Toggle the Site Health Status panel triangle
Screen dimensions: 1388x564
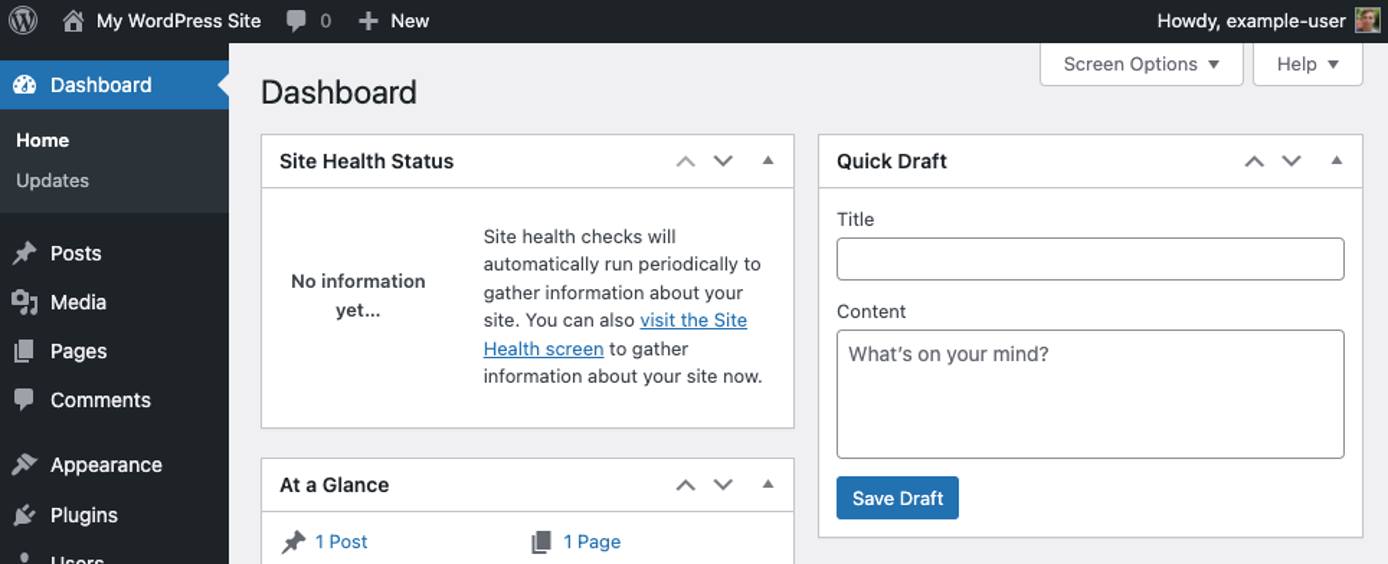coord(768,161)
